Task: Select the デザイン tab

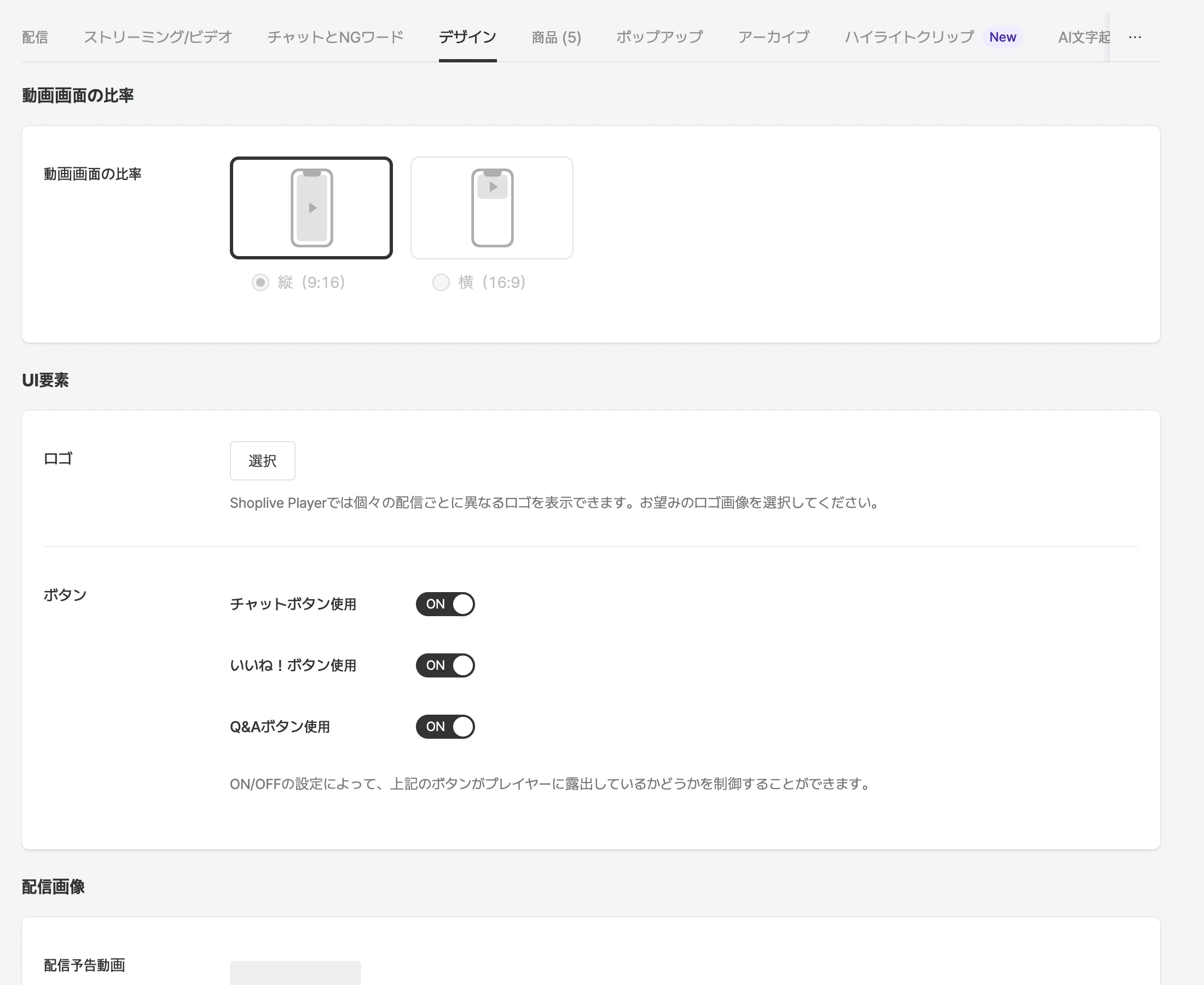Action: (x=467, y=37)
